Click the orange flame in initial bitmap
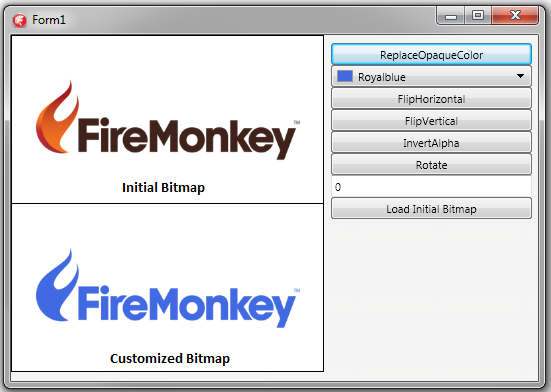The height and width of the screenshot is (392, 551). 56,118
